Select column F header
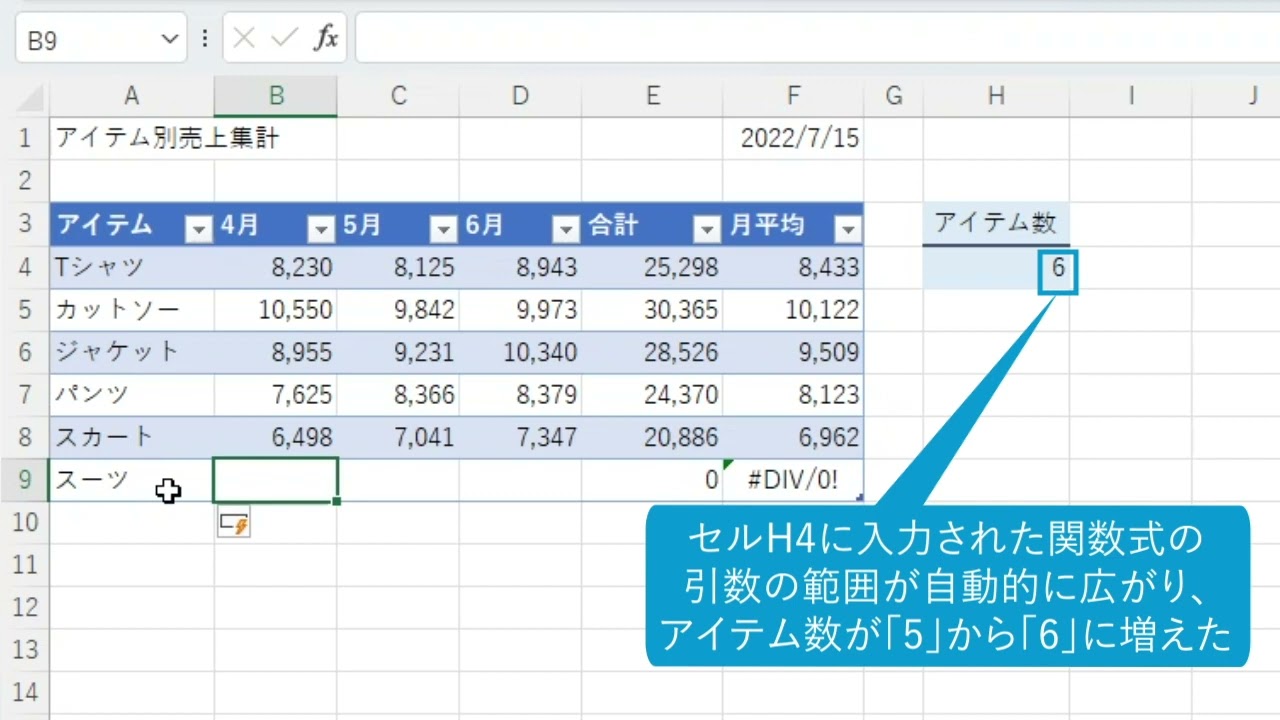 793,96
